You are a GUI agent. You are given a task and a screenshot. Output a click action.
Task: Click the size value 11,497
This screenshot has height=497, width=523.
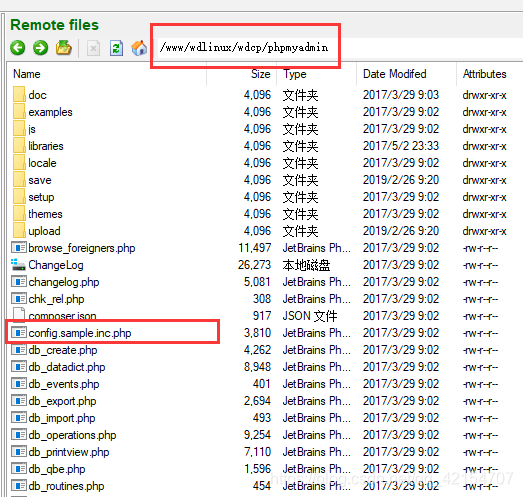point(254,248)
